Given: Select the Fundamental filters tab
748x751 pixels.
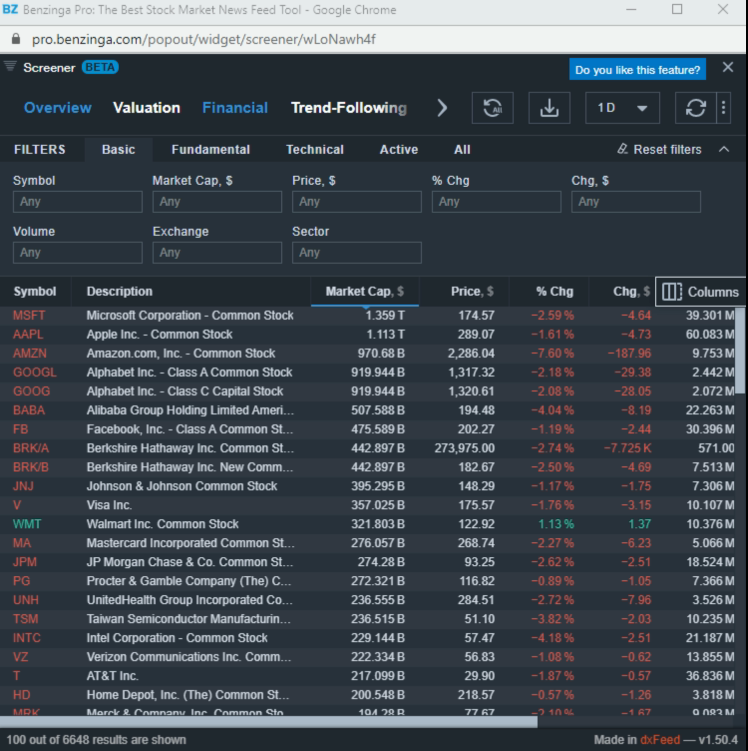Looking at the screenshot, I should pyautogui.click(x=211, y=149).
